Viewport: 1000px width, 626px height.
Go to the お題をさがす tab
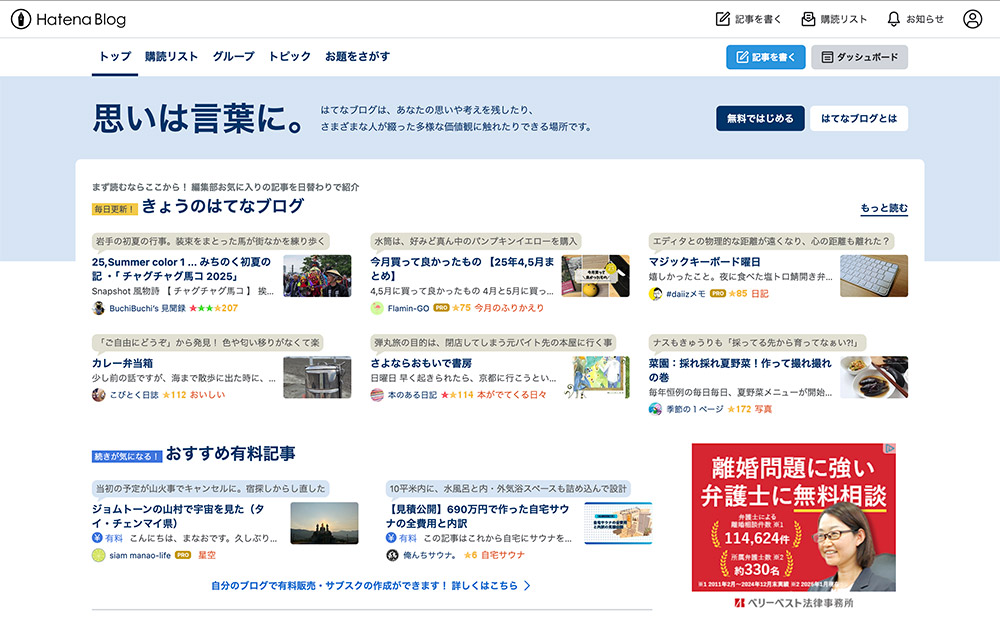pyautogui.click(x=357, y=57)
